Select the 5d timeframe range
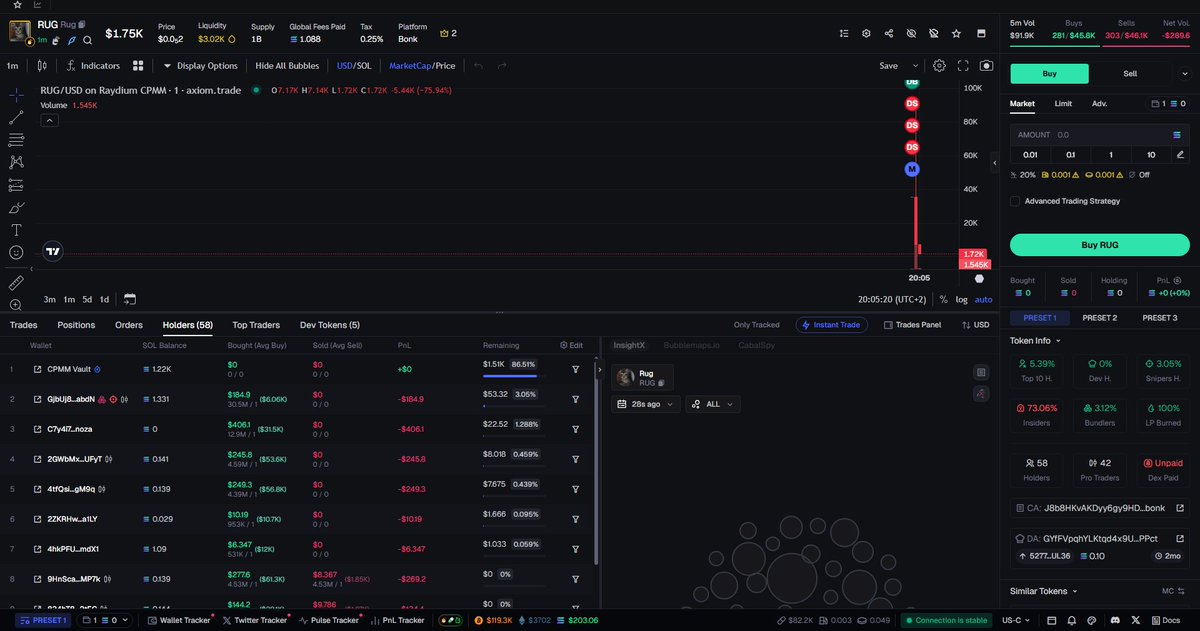The height and width of the screenshot is (631, 1200). coord(87,299)
